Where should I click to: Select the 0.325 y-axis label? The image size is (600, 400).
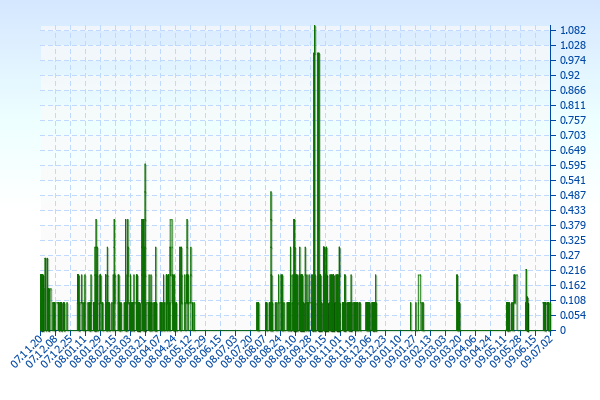(x=573, y=240)
